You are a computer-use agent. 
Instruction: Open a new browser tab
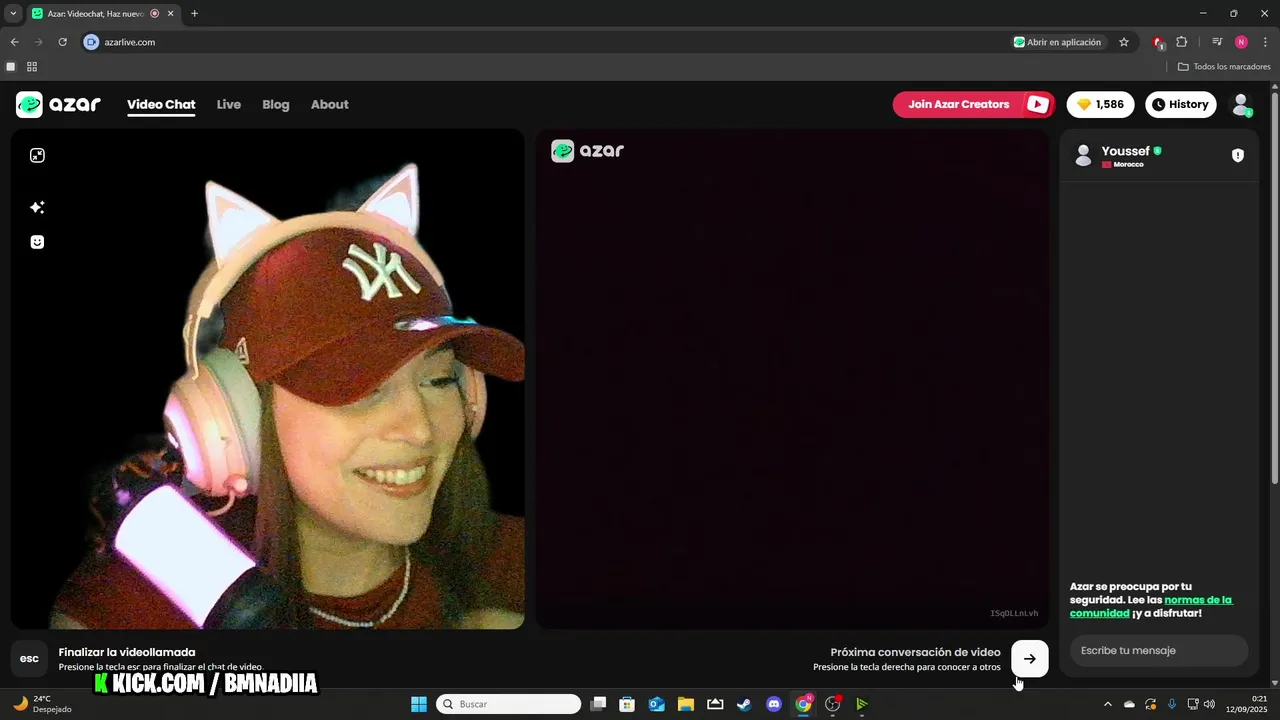(194, 14)
